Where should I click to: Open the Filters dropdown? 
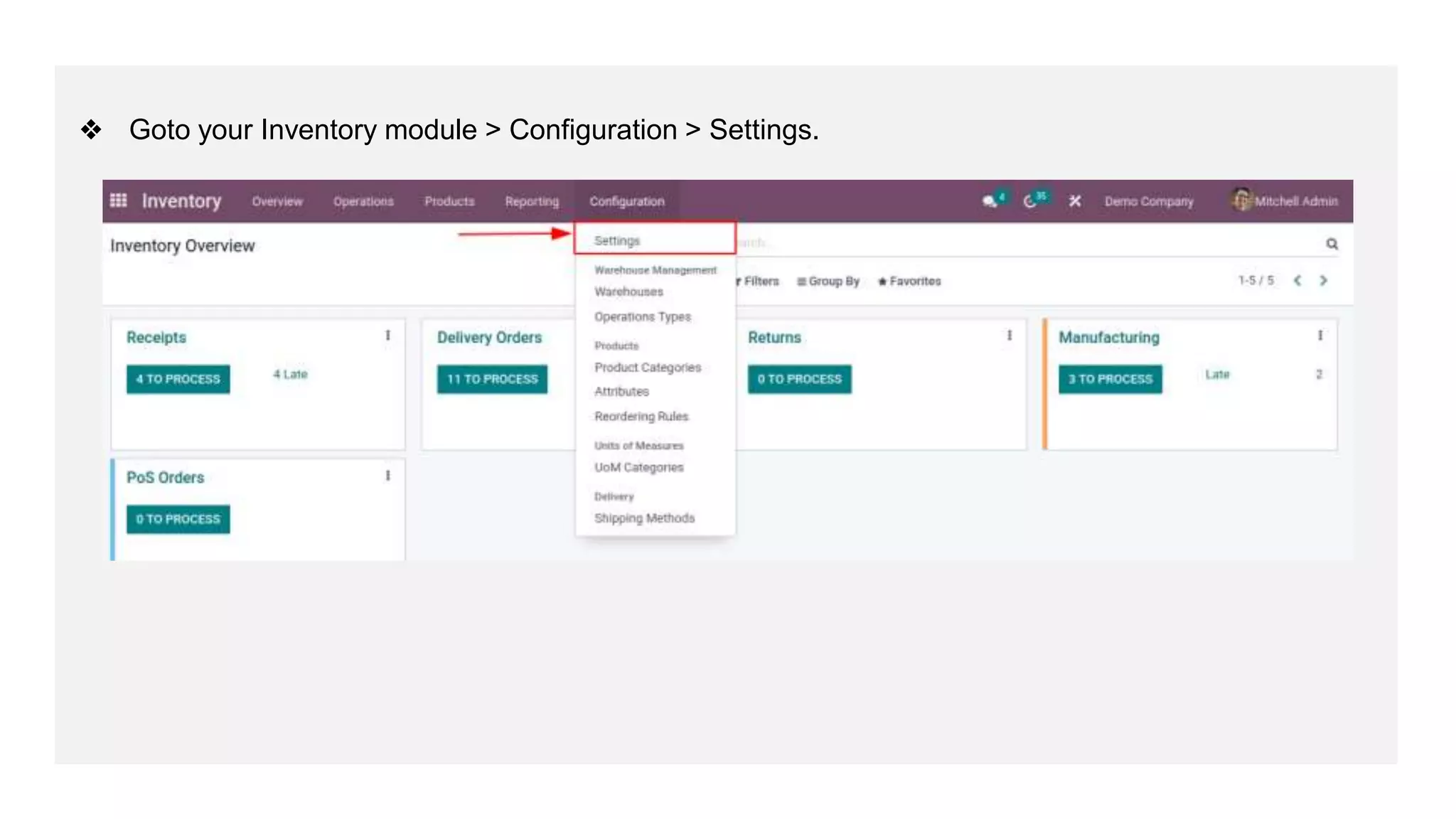point(758,281)
